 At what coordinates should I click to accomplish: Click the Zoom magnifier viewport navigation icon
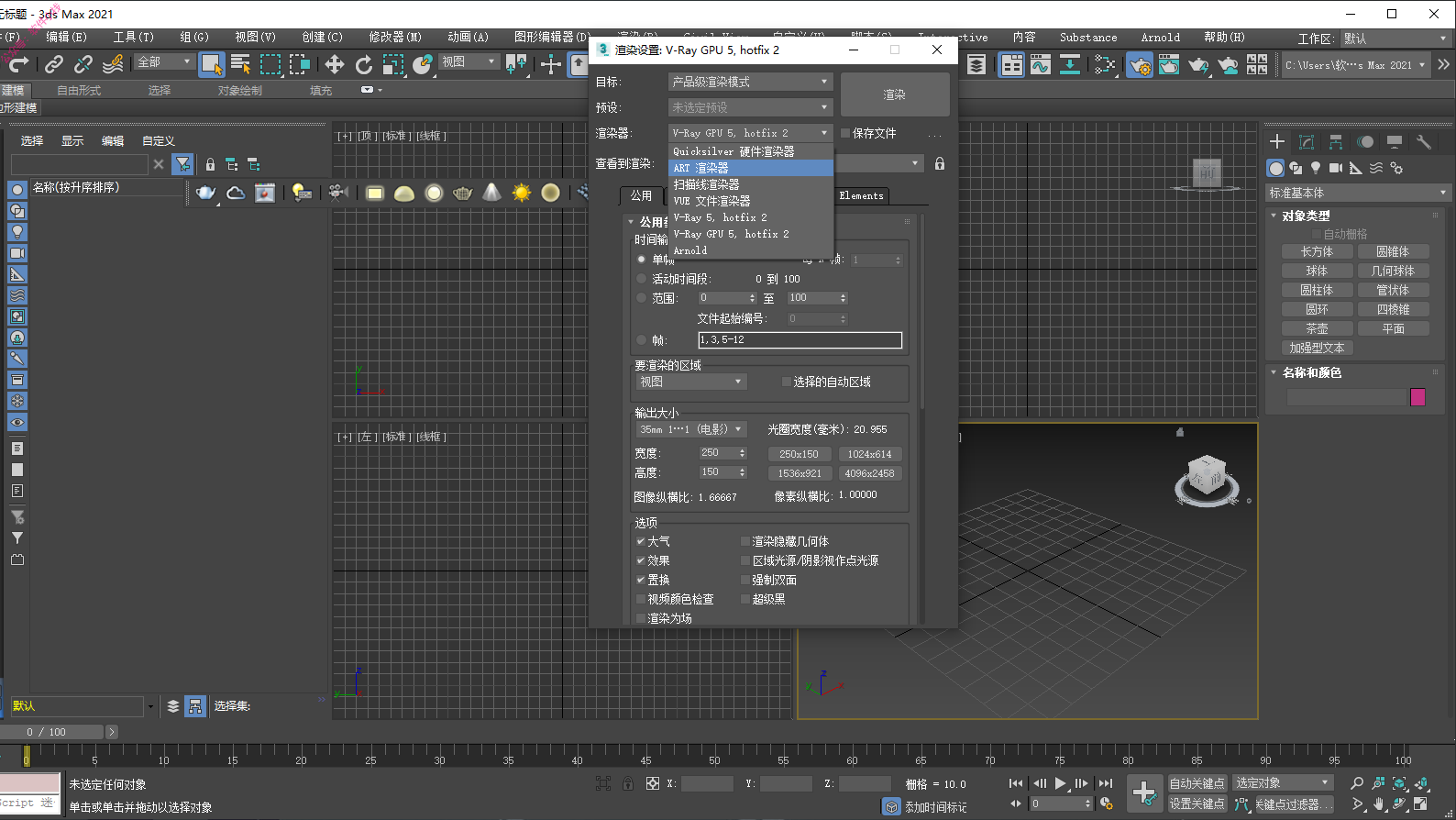[x=1357, y=783]
